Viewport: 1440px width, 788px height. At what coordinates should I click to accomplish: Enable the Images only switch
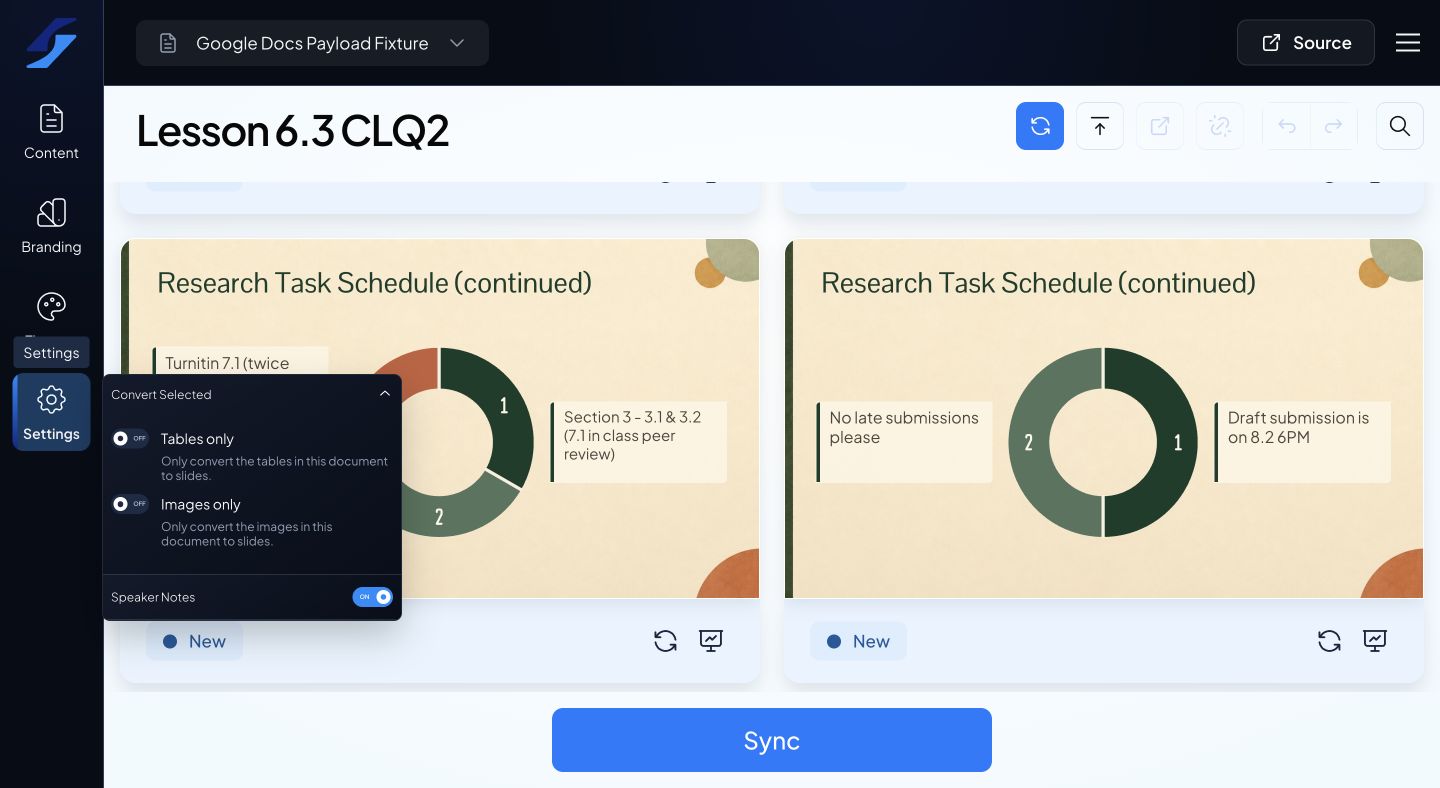(130, 504)
